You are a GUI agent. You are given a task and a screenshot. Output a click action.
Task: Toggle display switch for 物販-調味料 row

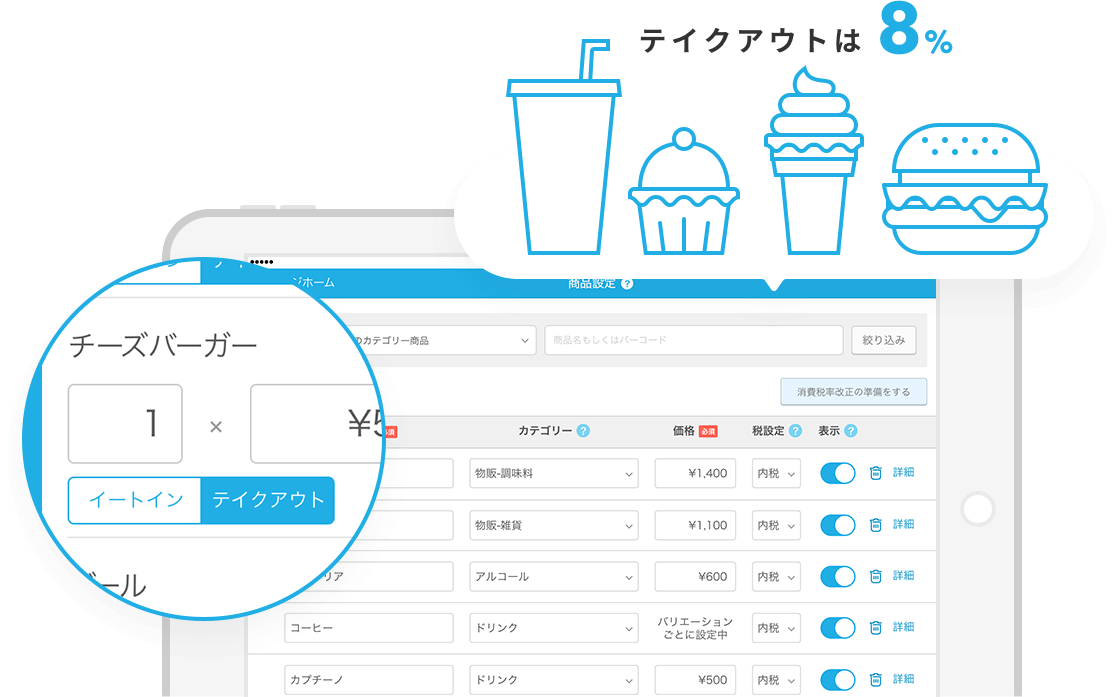tap(838, 473)
